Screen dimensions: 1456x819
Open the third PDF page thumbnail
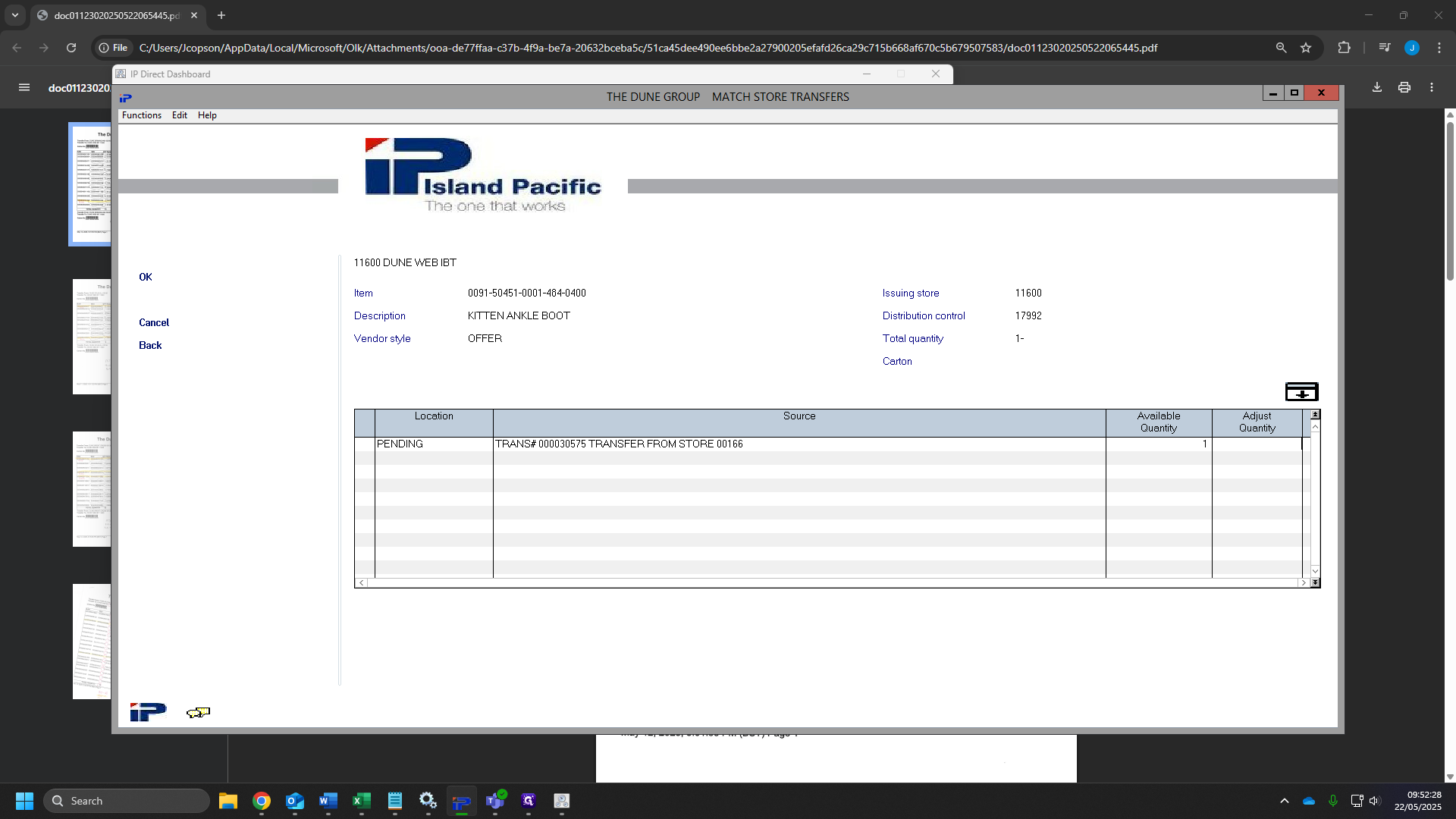[x=92, y=489]
